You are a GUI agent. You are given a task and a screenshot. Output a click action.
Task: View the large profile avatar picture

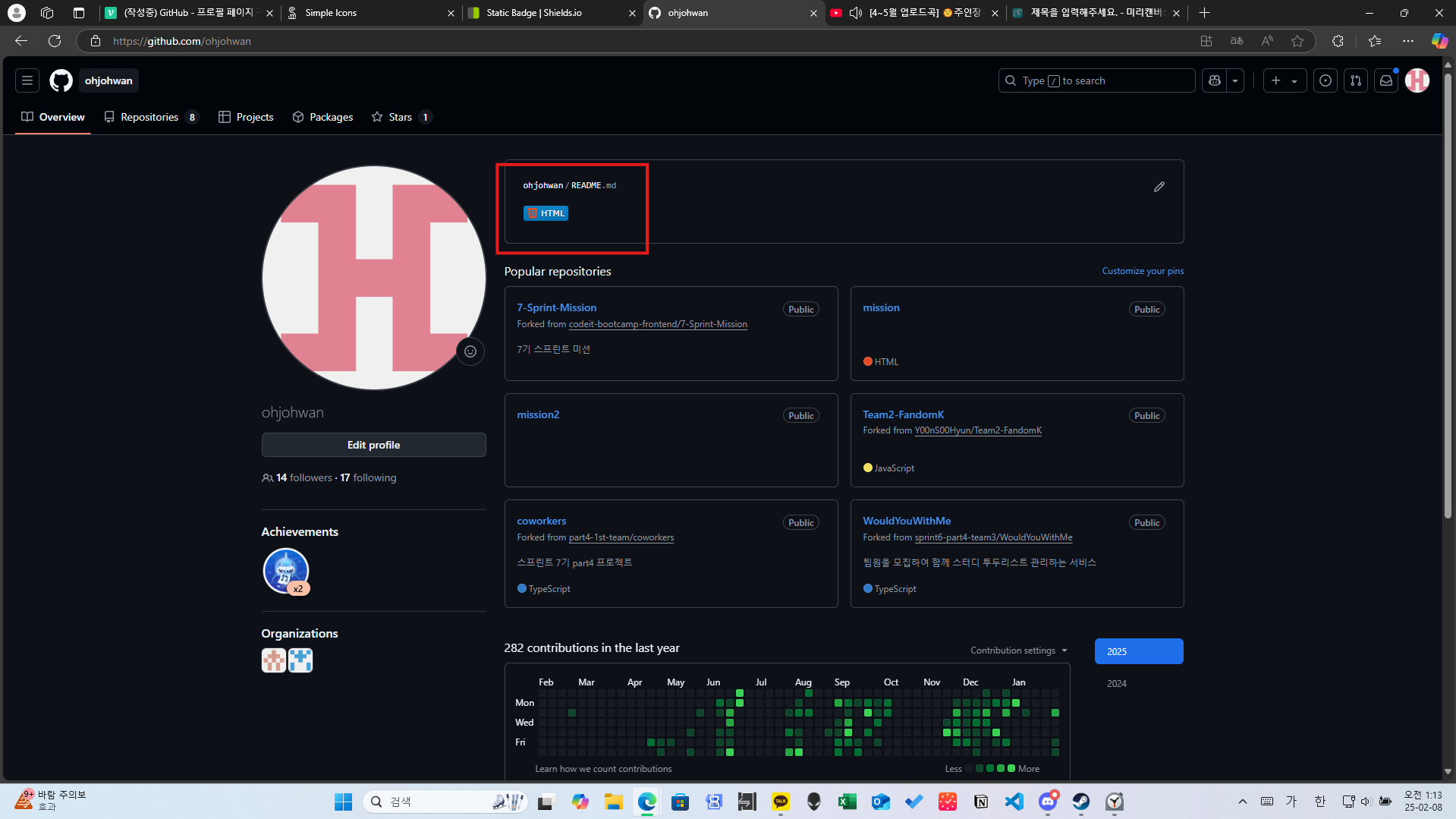pos(374,278)
